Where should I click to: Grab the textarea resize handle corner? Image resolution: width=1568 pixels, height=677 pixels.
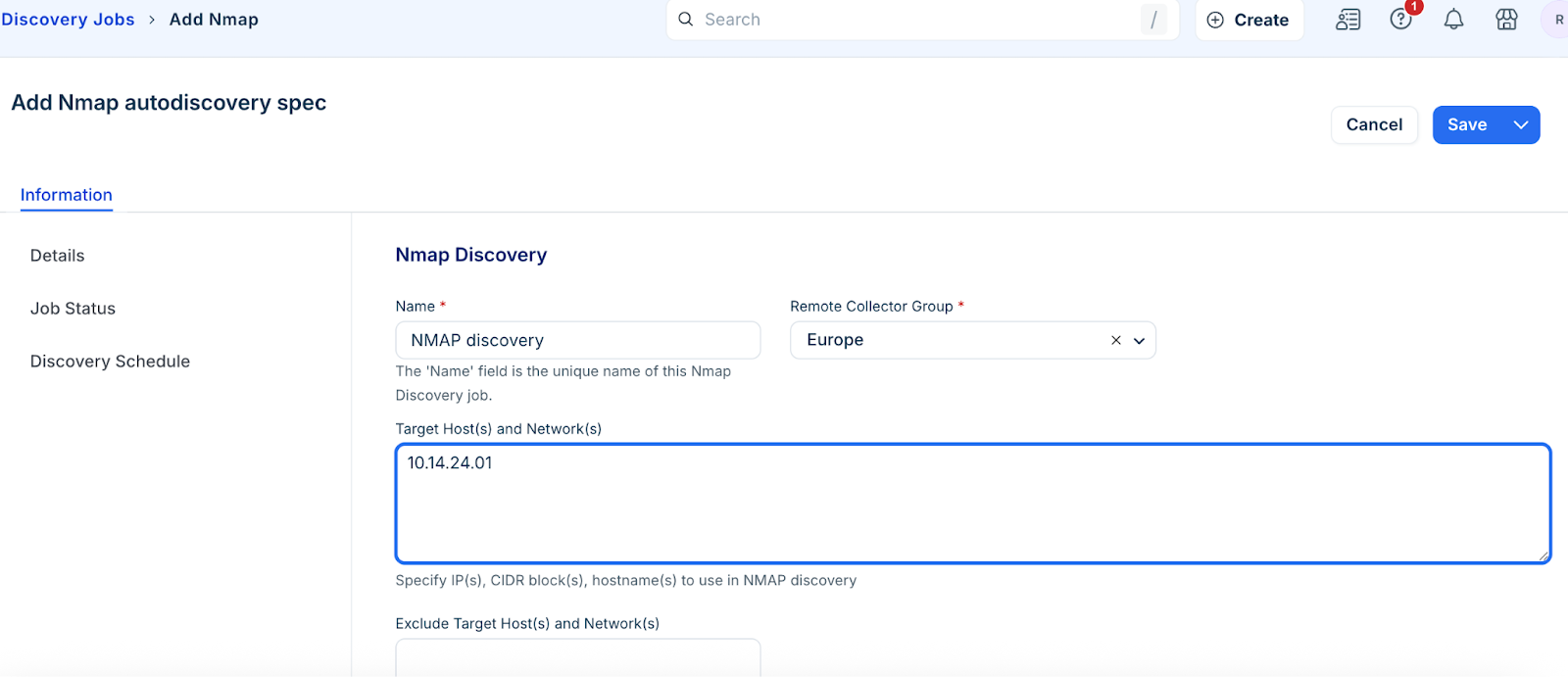pyautogui.click(x=1543, y=556)
